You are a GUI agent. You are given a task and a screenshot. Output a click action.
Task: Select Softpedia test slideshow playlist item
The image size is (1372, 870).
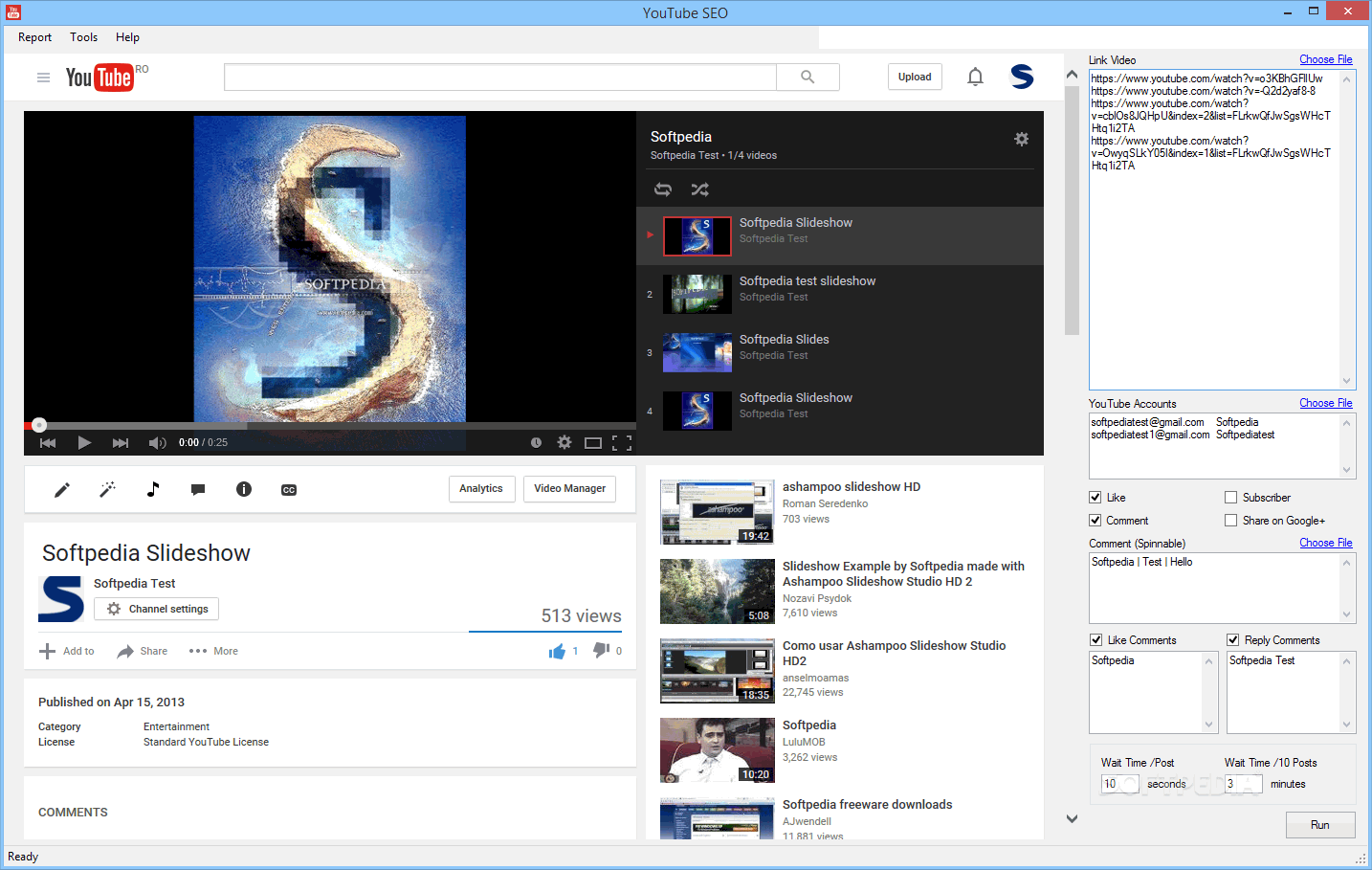coord(840,294)
